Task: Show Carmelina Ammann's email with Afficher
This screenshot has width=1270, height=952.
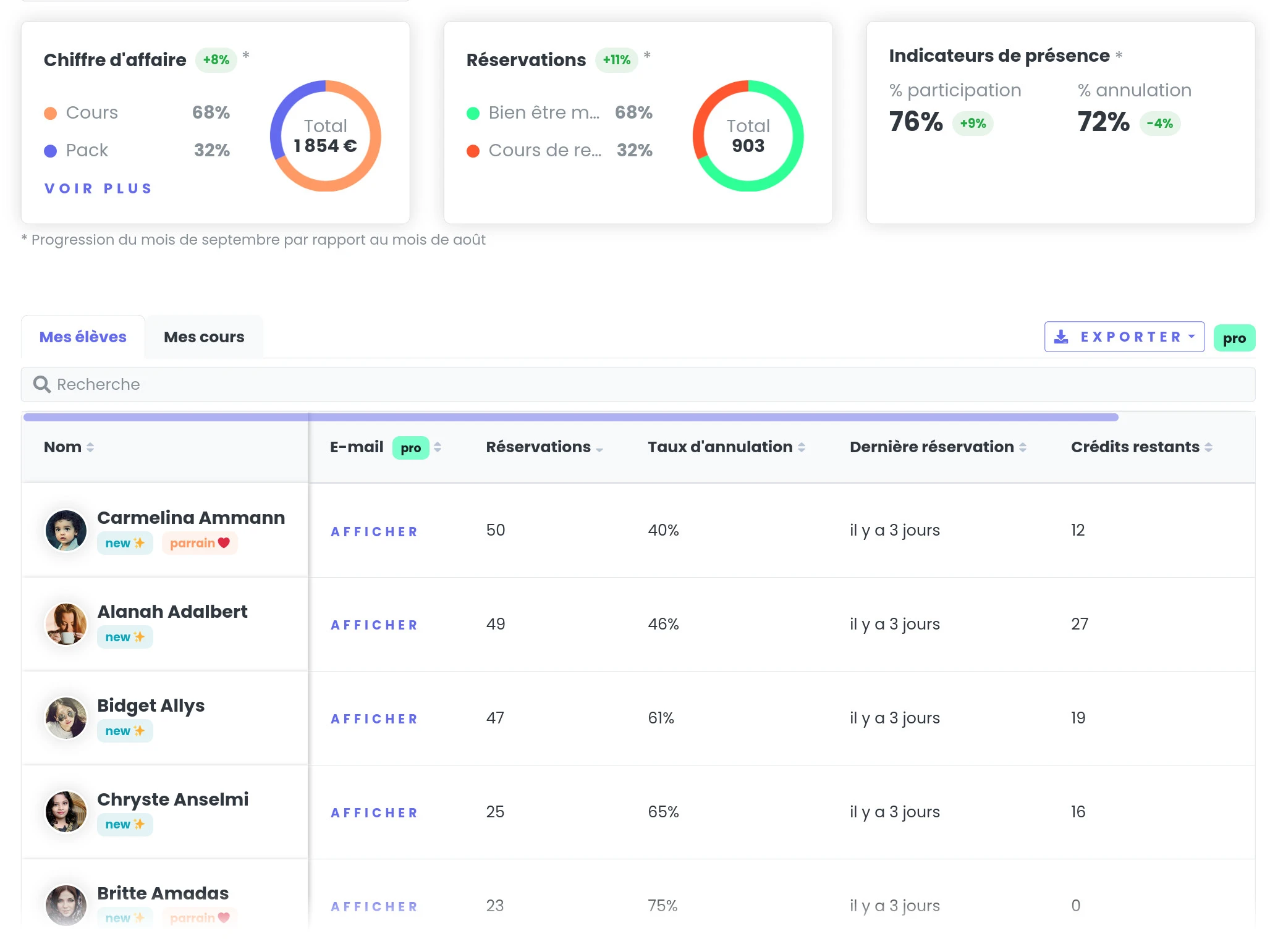Action: coord(375,531)
